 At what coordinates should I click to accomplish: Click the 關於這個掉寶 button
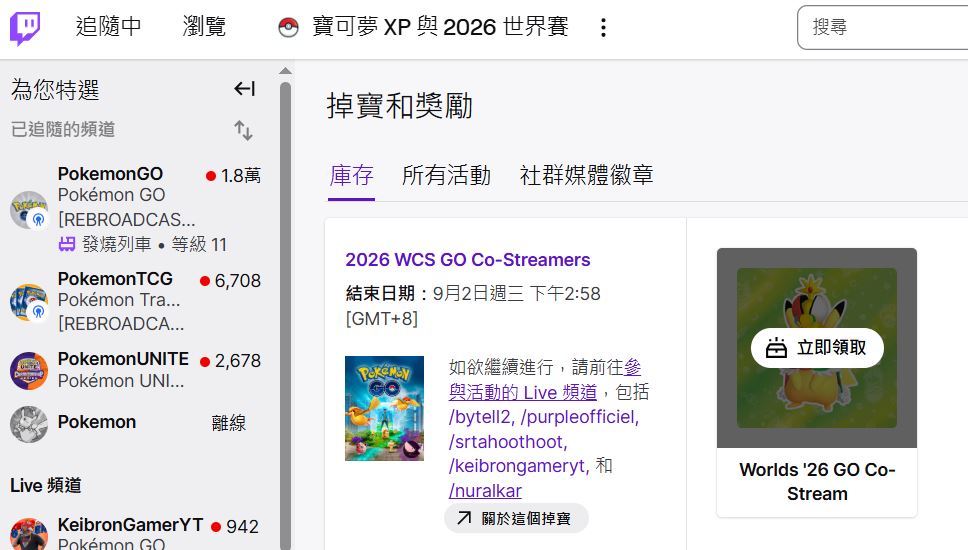[x=516, y=519]
